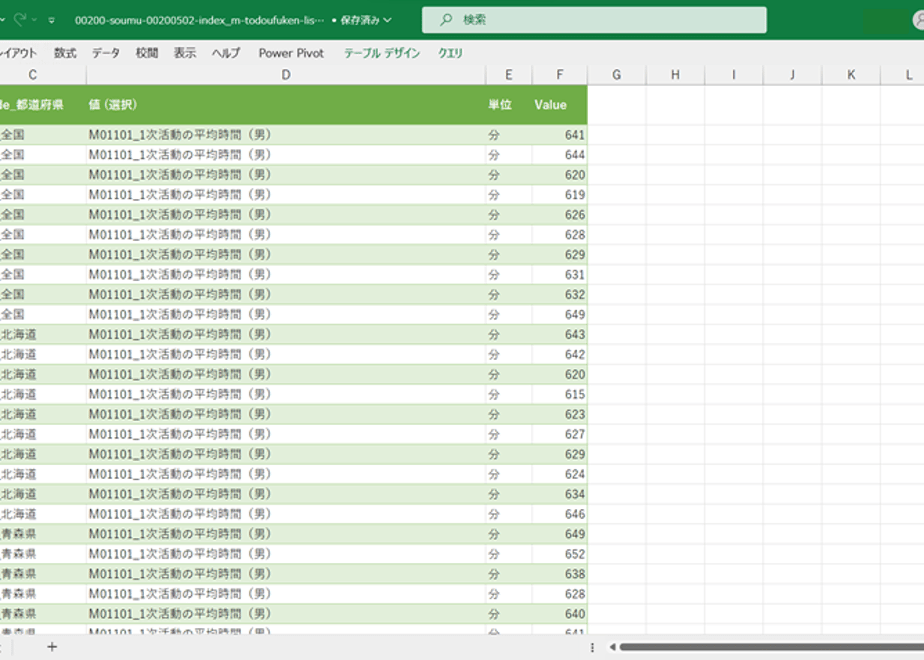This screenshot has height=660, width=924.
Task: Expand the 保存済み save status dropdown
Action: coord(387,20)
